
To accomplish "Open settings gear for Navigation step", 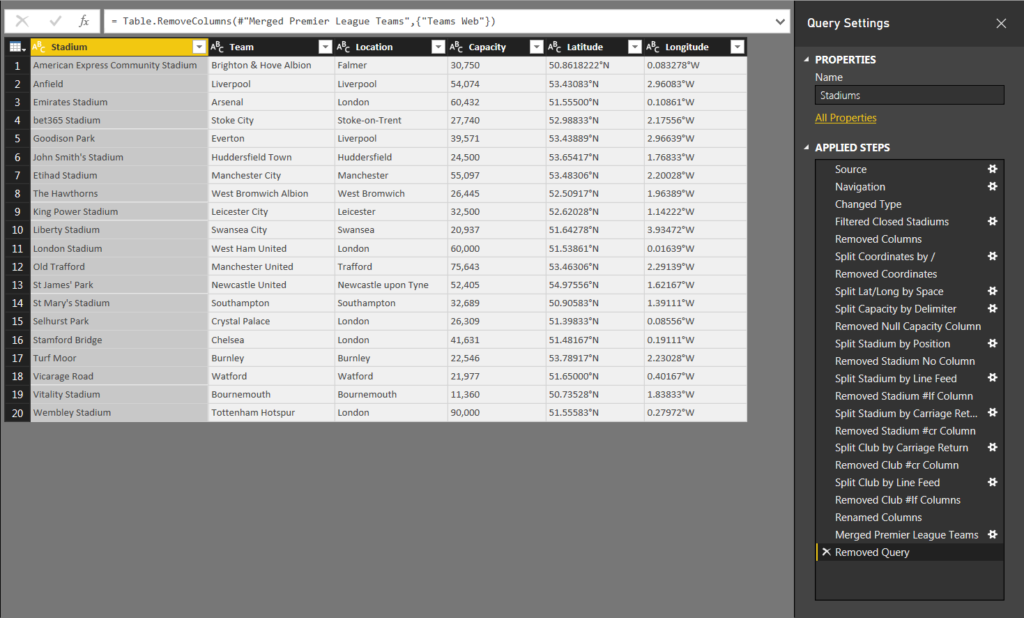I will [993, 186].
